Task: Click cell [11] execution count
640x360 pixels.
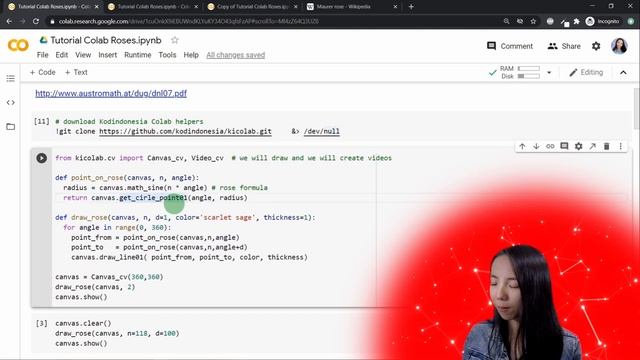Action: [42, 121]
